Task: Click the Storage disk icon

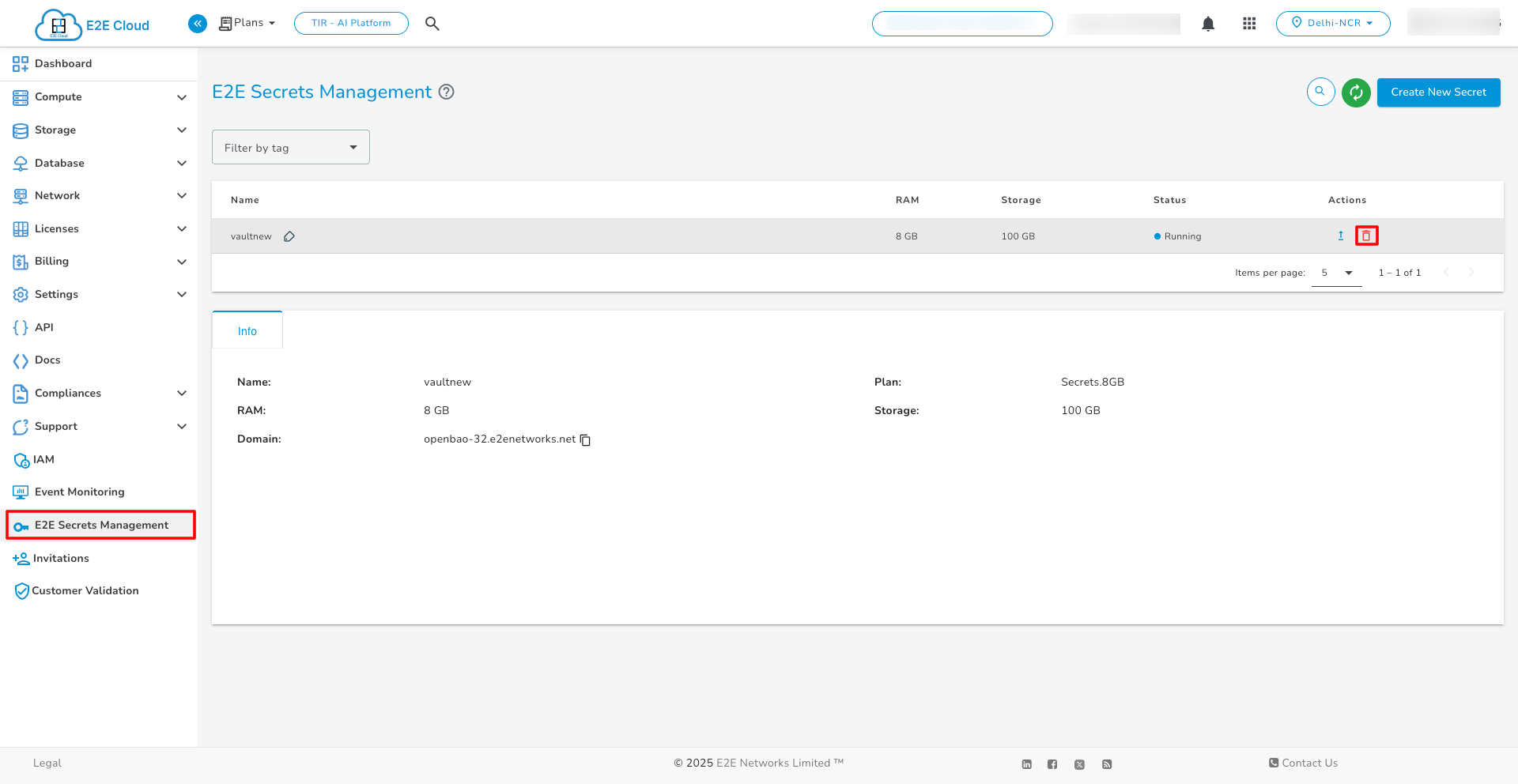Action: pos(21,130)
